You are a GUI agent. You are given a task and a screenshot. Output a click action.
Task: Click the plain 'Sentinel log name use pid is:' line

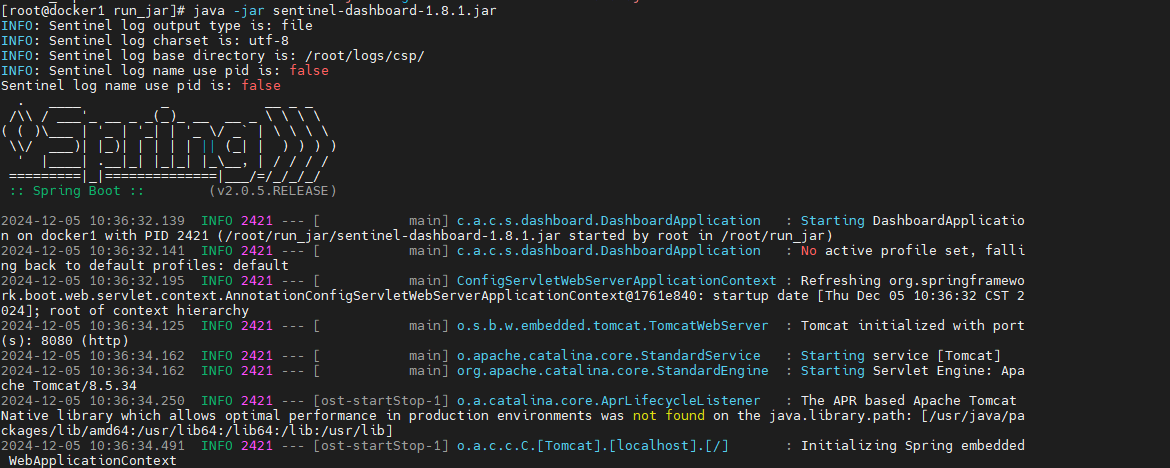(141, 86)
